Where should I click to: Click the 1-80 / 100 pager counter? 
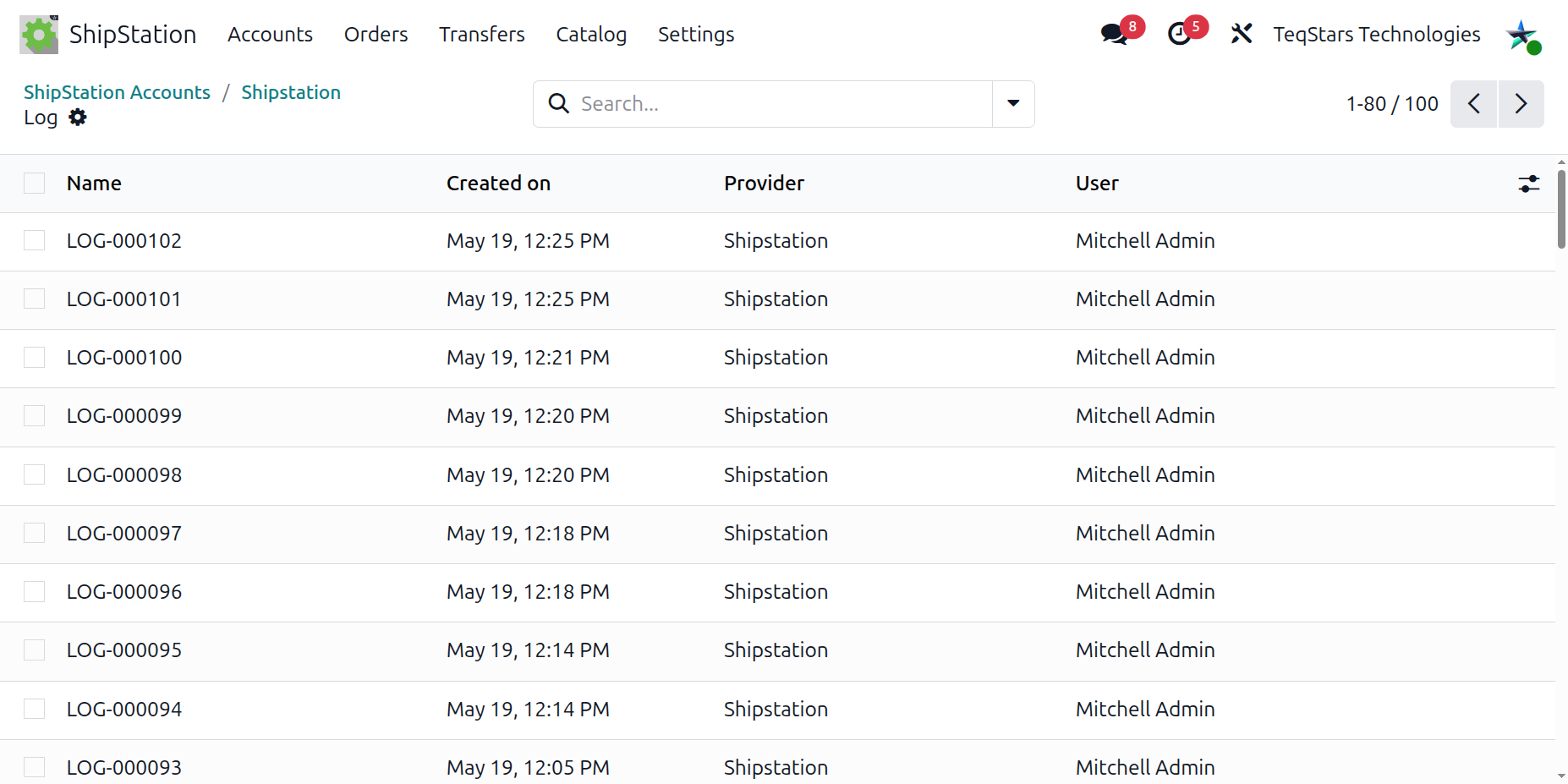(x=1392, y=104)
